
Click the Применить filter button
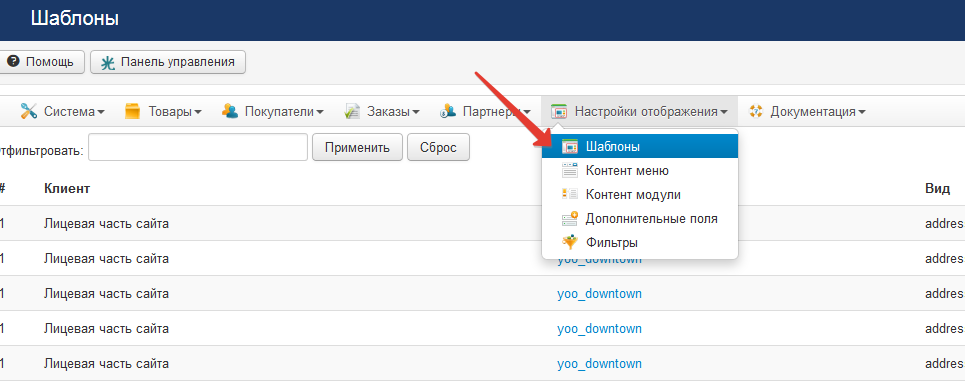(357, 148)
